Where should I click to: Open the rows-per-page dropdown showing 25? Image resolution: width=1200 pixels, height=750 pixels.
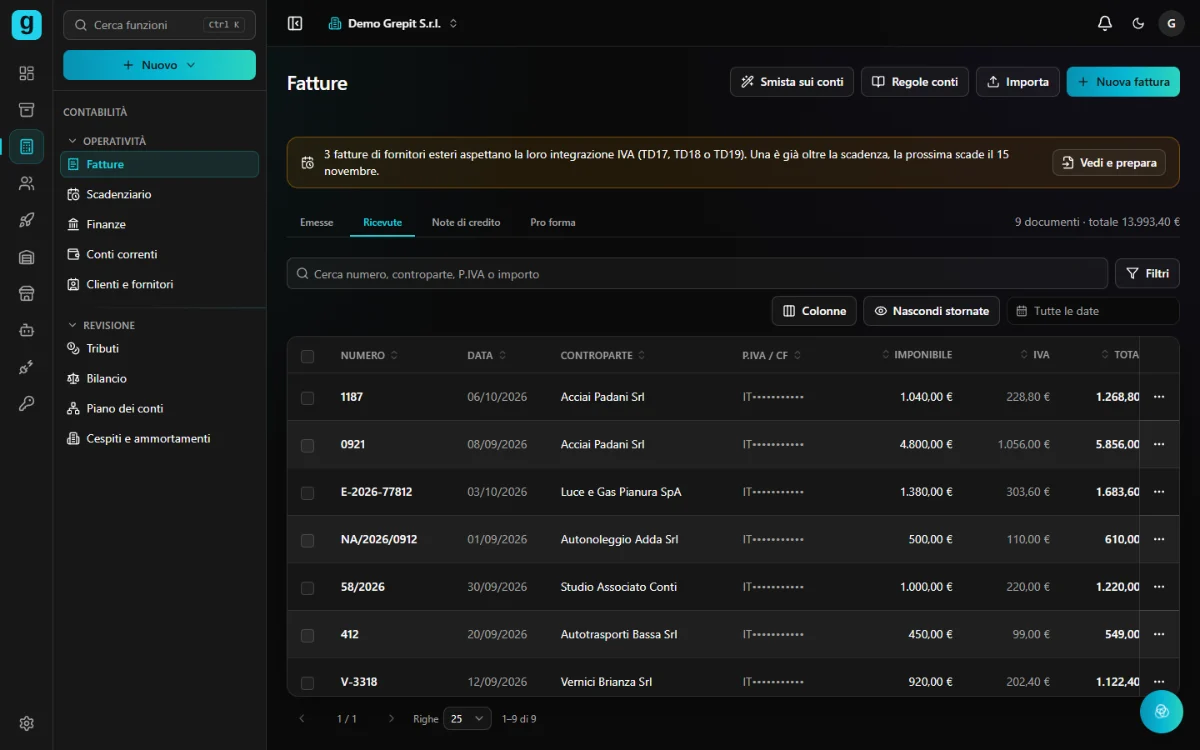tap(468, 719)
